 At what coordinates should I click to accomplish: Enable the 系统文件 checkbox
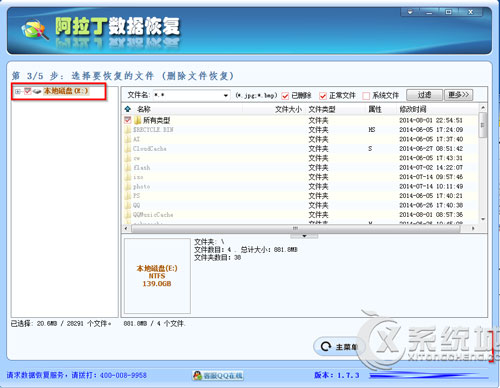click(x=366, y=96)
